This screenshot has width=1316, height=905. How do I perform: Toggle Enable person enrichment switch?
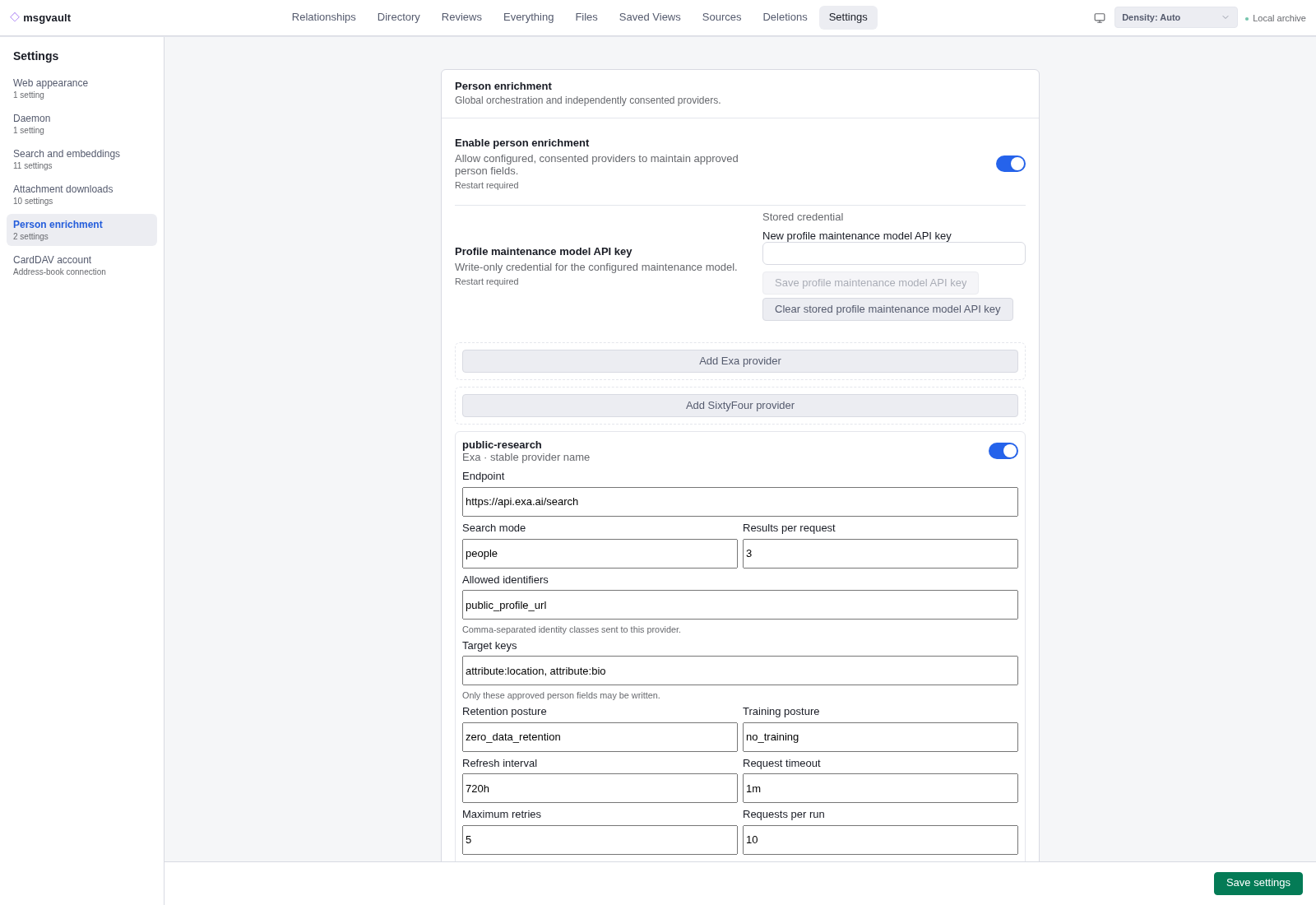(1011, 164)
